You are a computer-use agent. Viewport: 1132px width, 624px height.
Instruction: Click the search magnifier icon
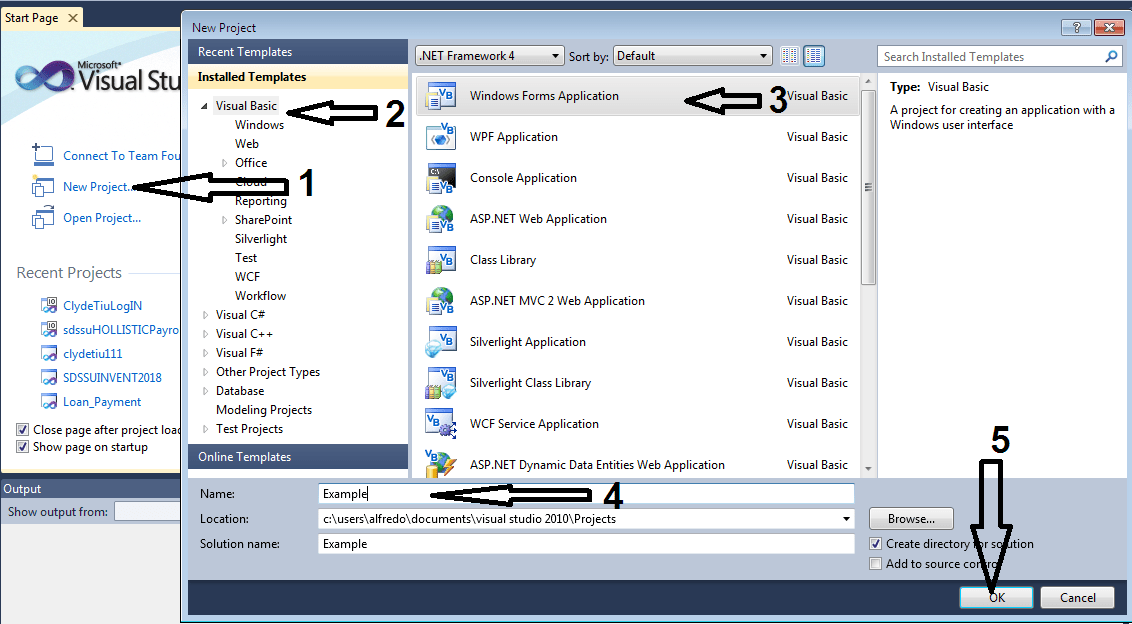(1111, 56)
